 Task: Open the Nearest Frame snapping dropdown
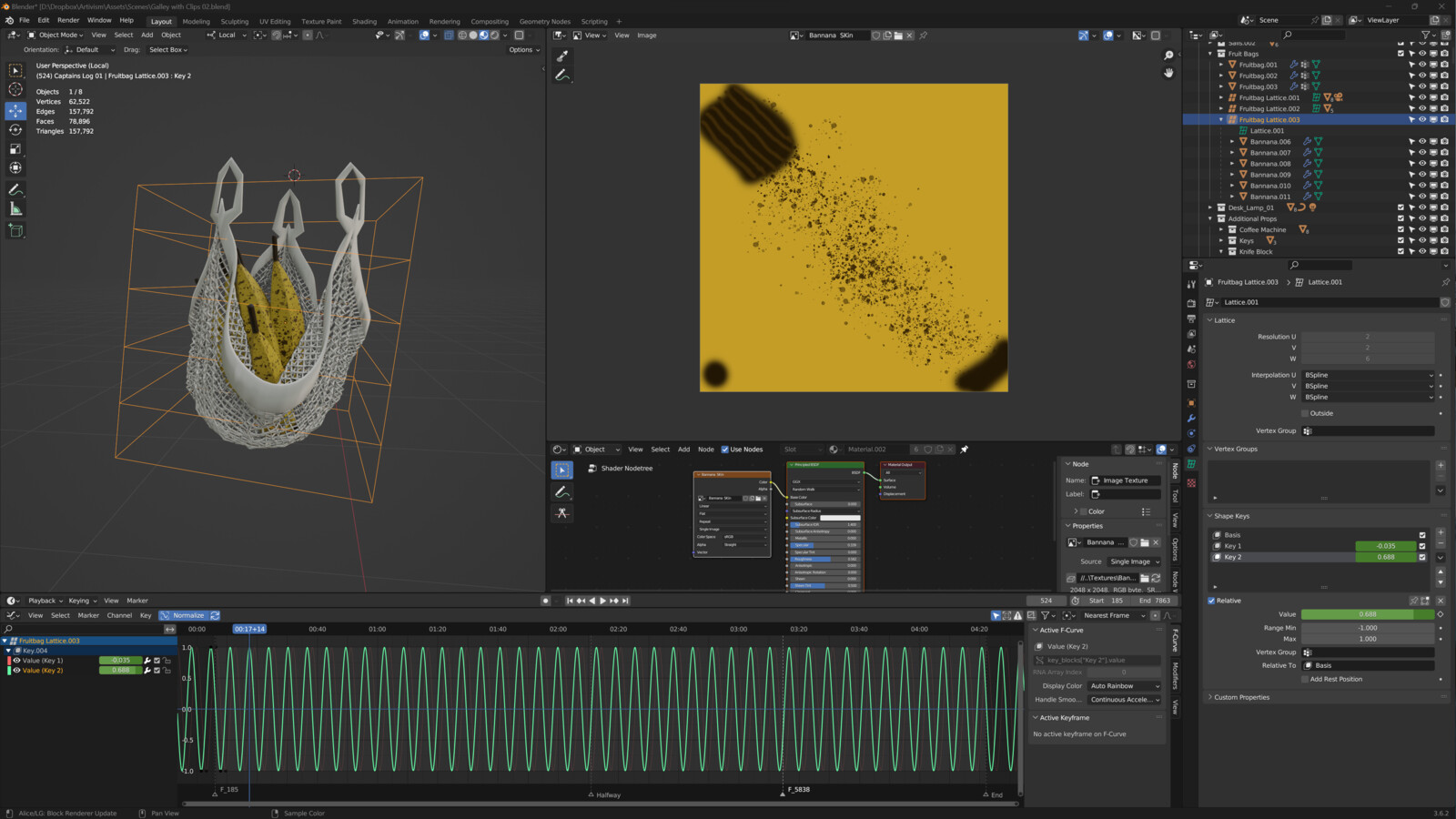pyautogui.click(x=1113, y=615)
